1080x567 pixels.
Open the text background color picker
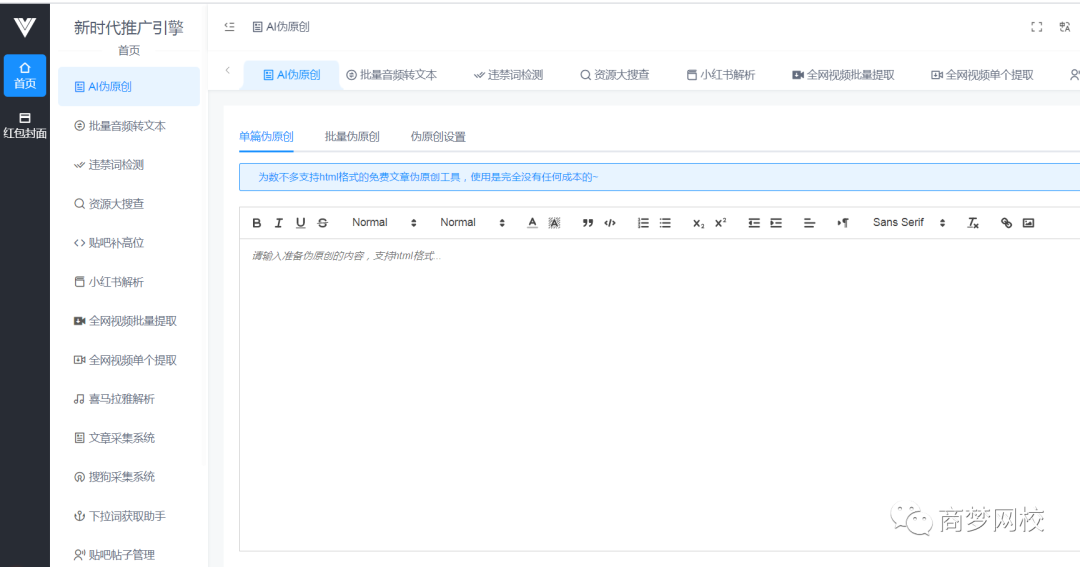coord(554,223)
